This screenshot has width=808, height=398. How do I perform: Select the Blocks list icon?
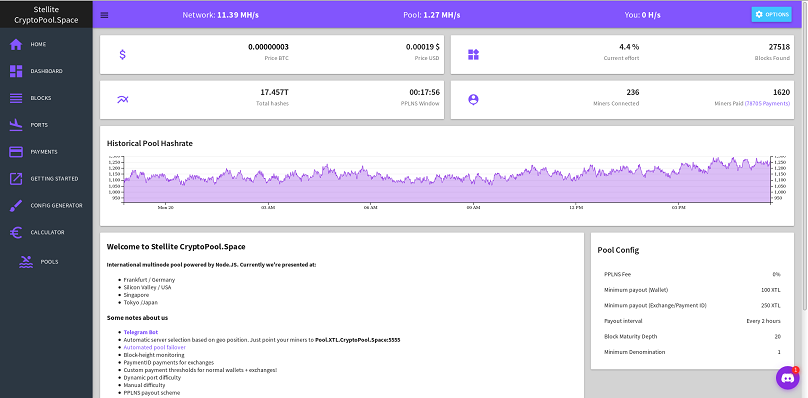(16, 98)
